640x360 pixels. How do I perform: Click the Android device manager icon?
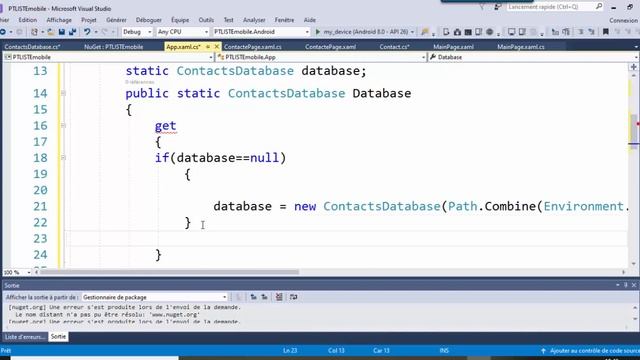point(446,32)
